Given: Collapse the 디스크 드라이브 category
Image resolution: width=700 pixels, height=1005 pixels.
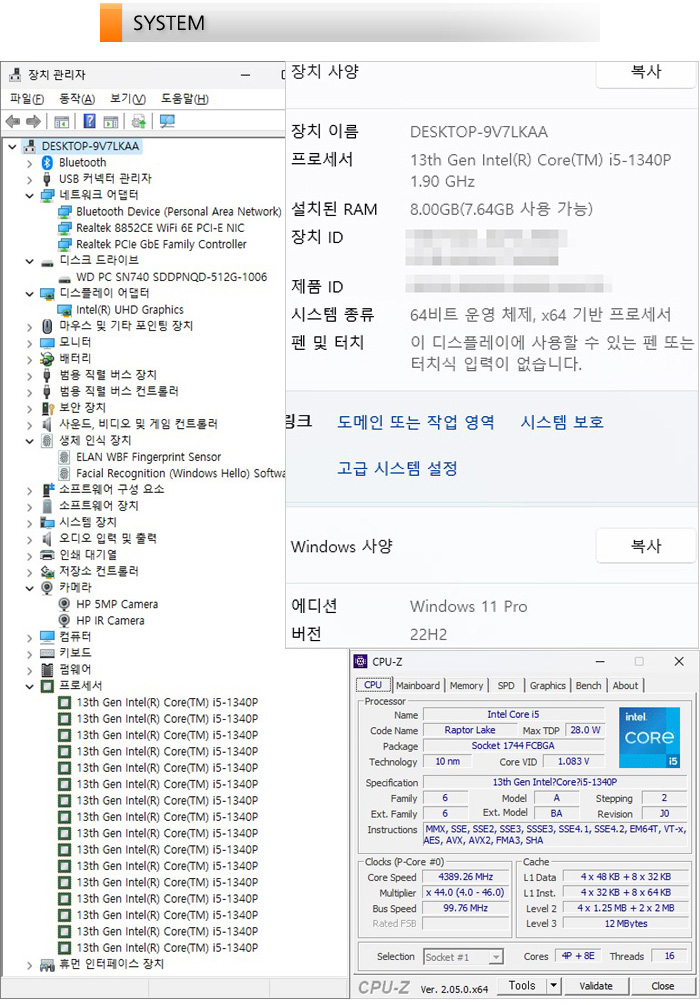Looking at the screenshot, I should tap(29, 261).
